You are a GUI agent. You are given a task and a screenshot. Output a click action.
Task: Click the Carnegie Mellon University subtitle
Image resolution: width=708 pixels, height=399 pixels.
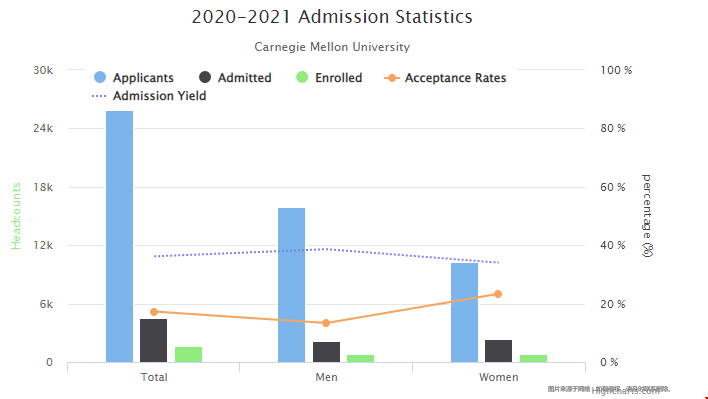tap(332, 47)
